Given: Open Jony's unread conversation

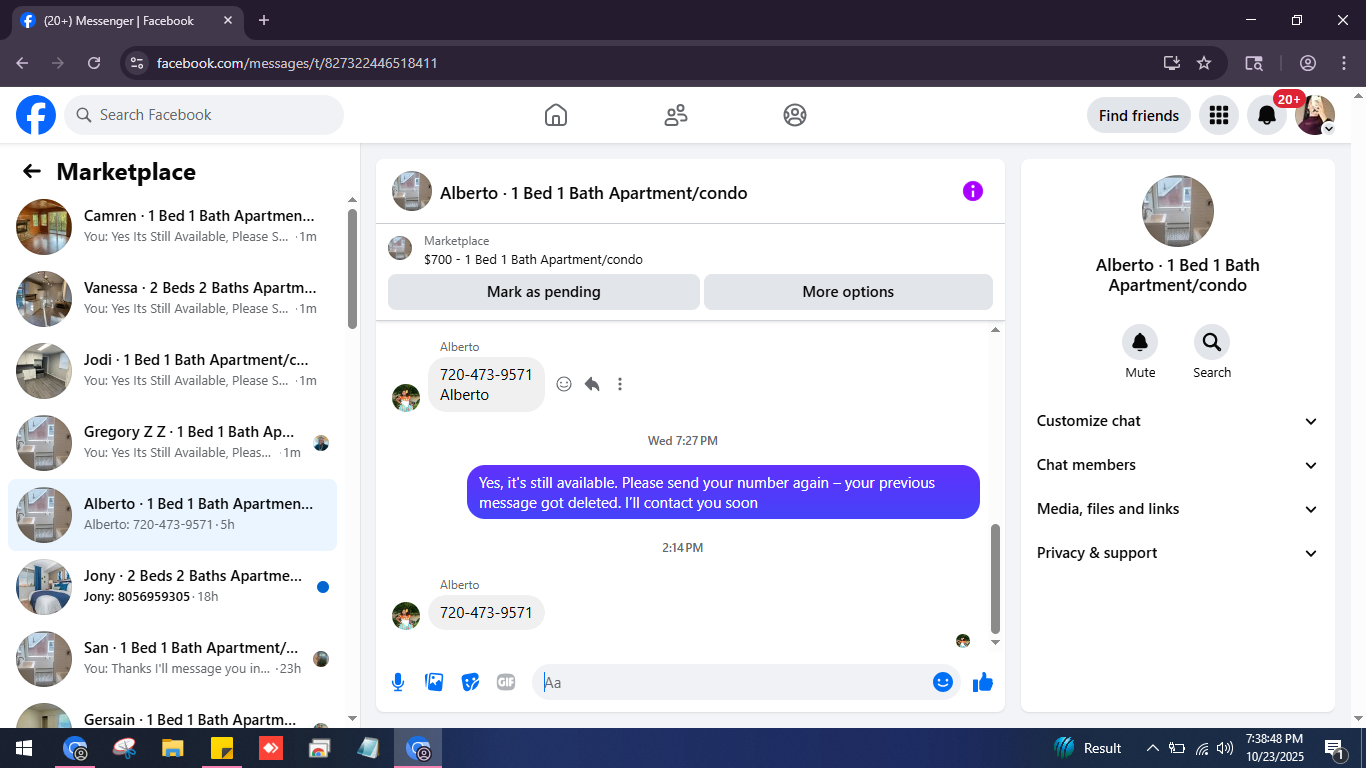Looking at the screenshot, I should (172, 586).
